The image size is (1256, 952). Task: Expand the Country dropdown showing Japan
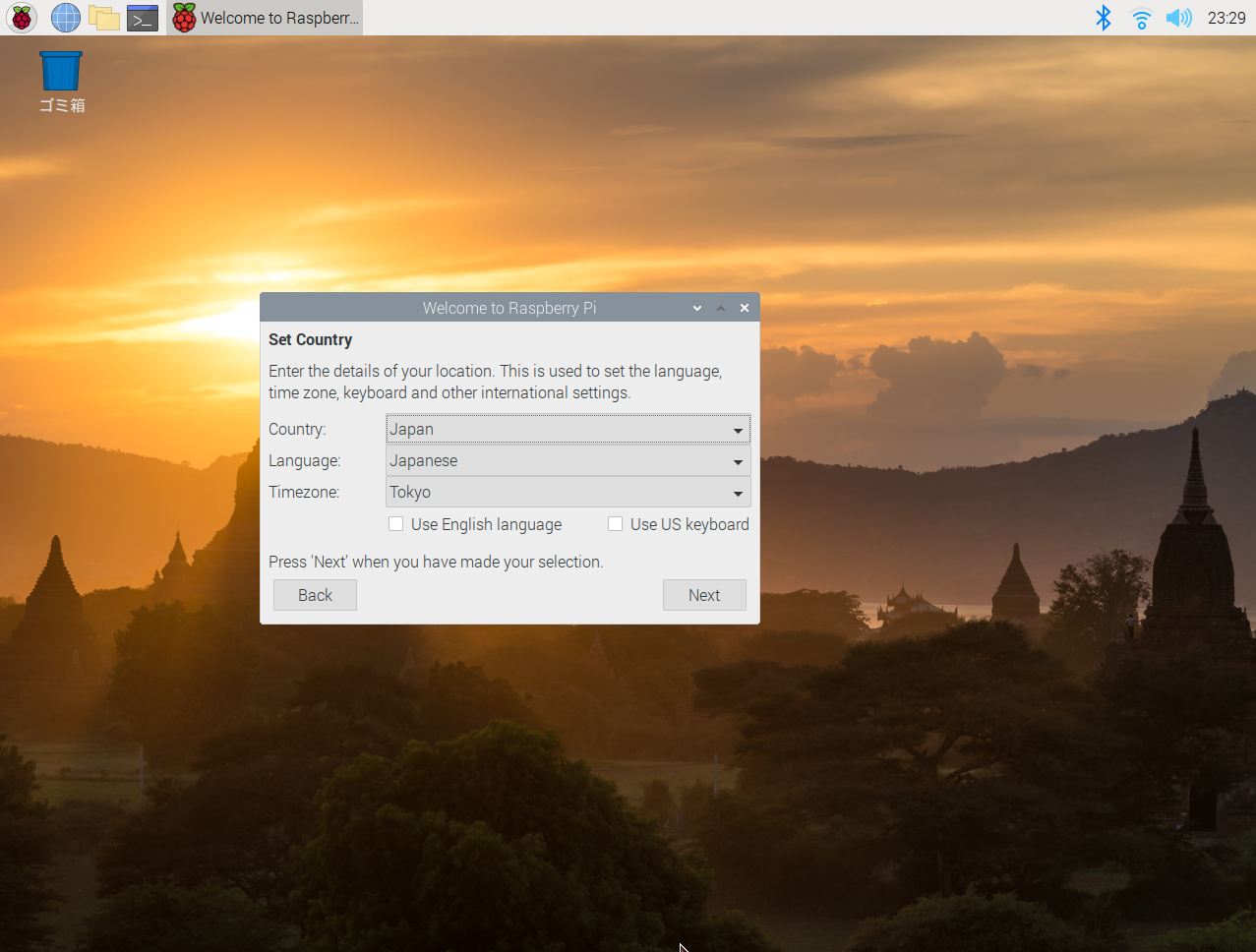pyautogui.click(x=568, y=430)
